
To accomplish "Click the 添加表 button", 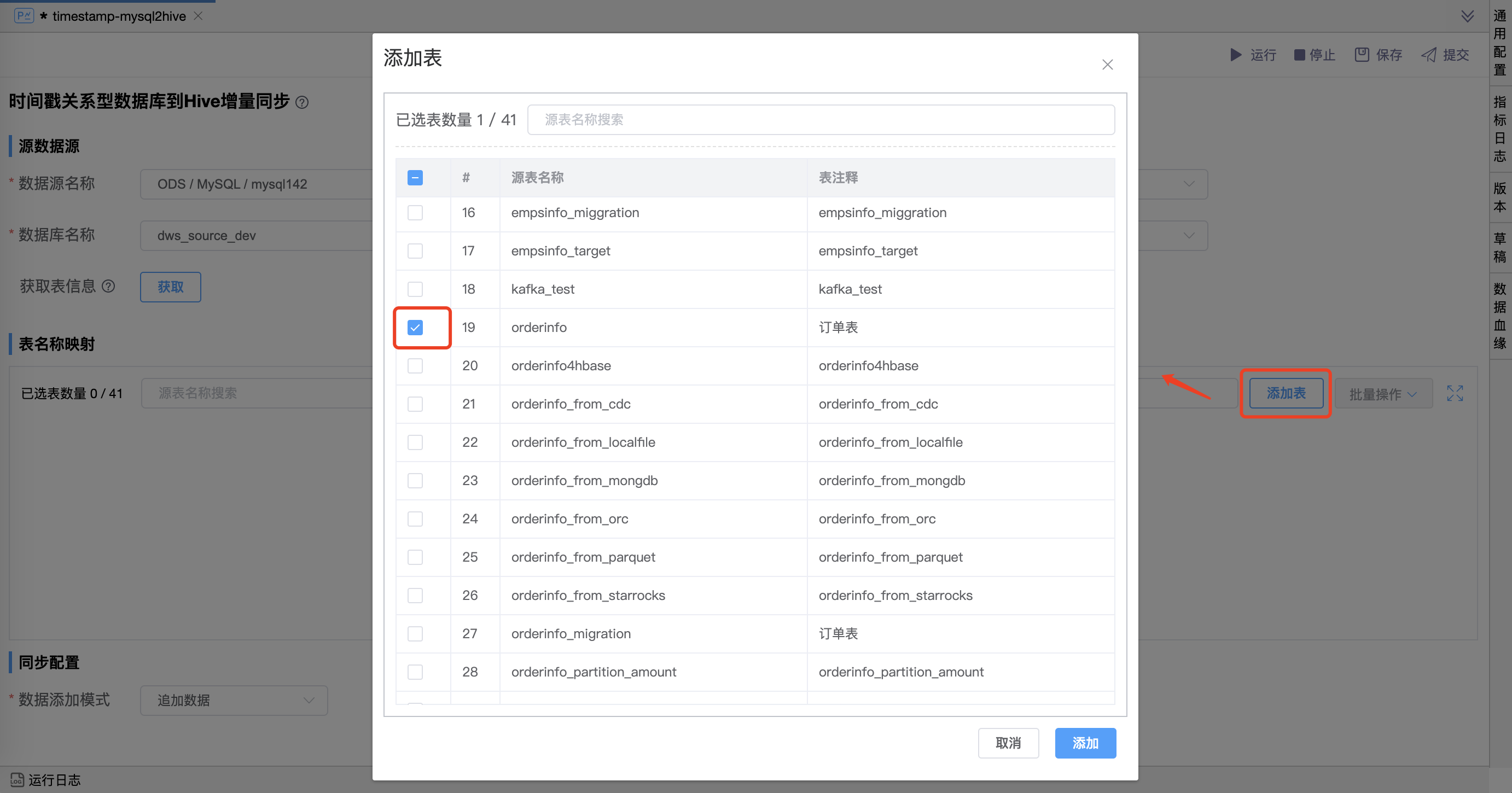I will point(1286,393).
